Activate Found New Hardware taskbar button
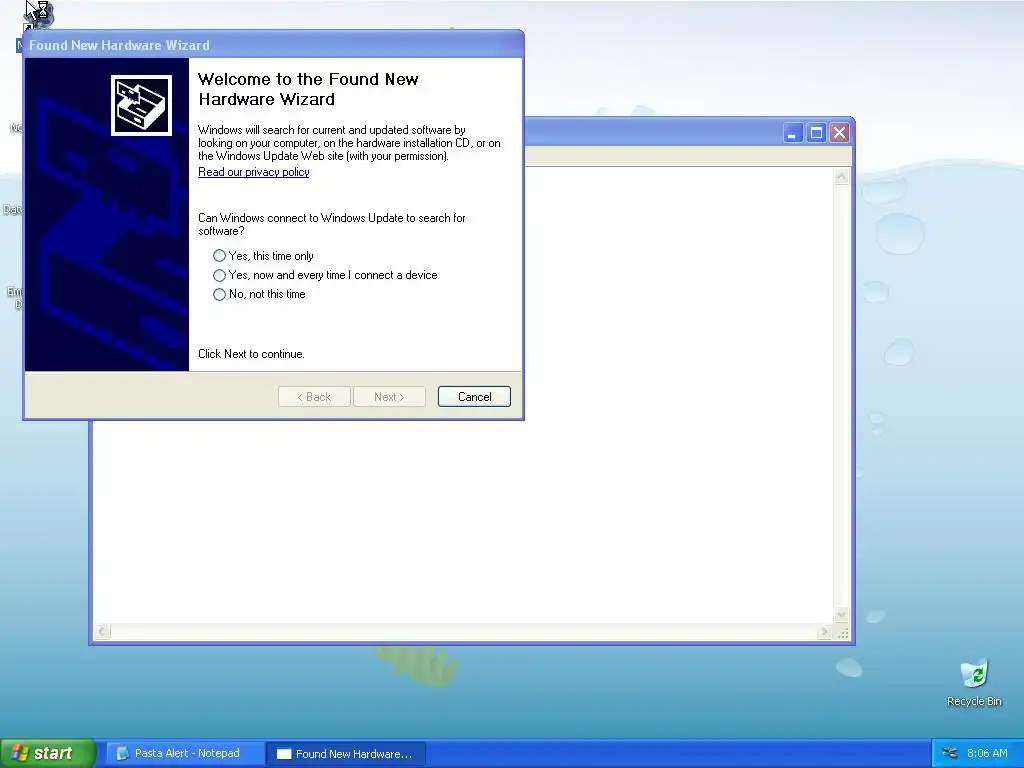Viewport: 1024px width, 768px height. click(346, 753)
